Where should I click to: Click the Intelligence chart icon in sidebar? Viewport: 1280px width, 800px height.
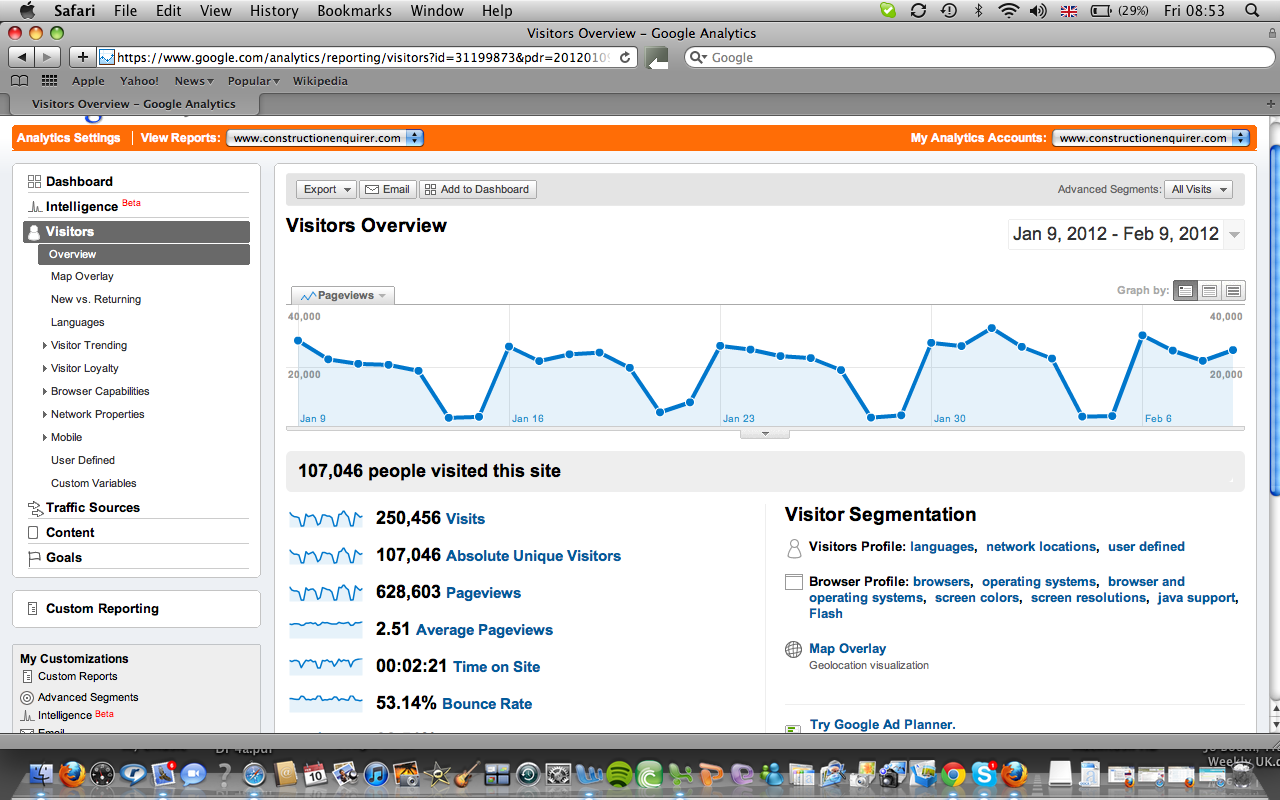point(34,207)
